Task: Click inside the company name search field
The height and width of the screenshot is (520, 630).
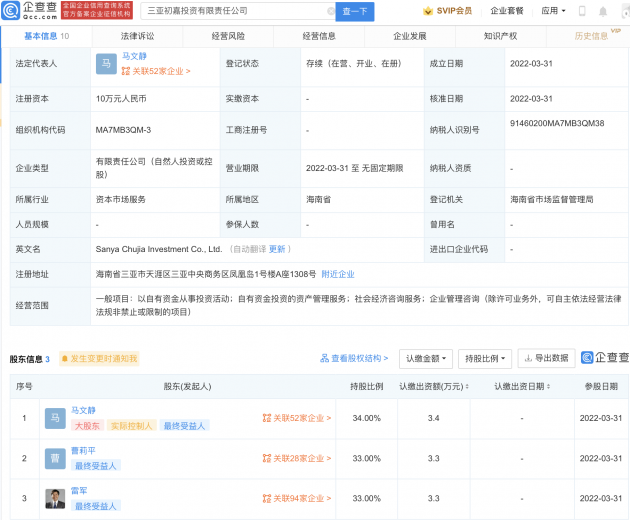Action: tap(236, 11)
